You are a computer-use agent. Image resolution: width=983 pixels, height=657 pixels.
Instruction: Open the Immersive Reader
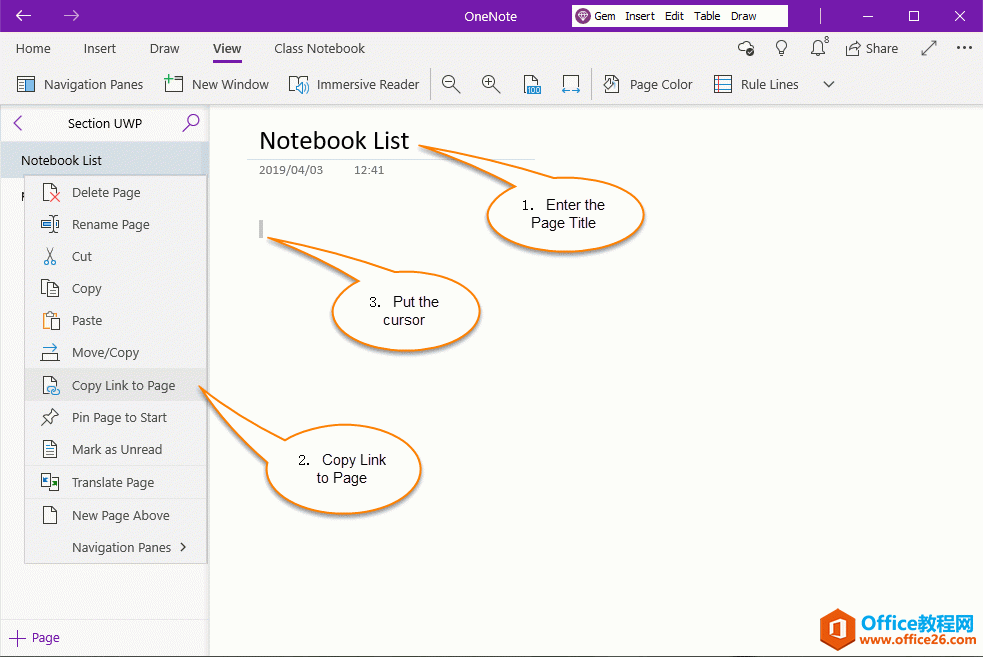pos(353,84)
